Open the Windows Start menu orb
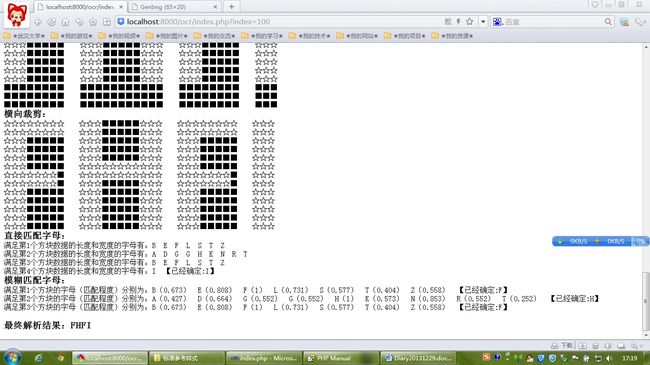The height and width of the screenshot is (365, 650). pyautogui.click(x=12, y=358)
